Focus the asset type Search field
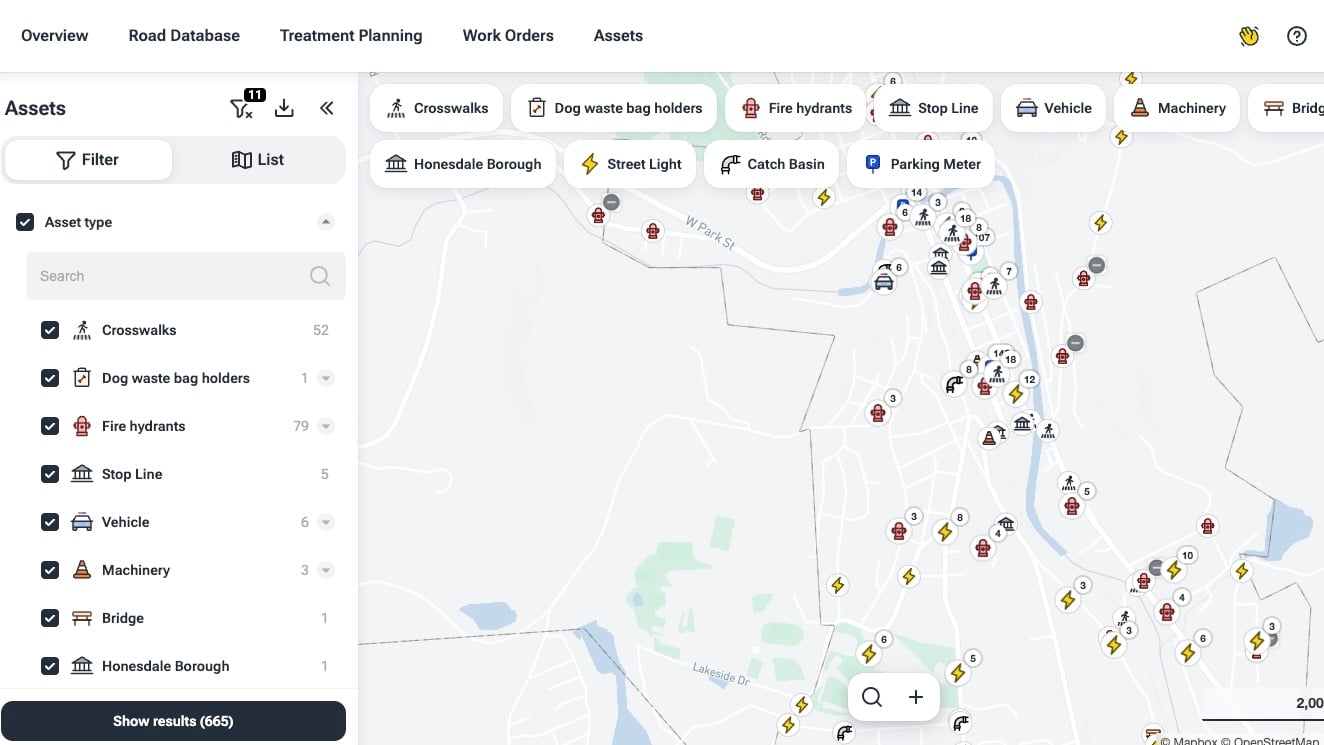1324x745 pixels. 186,276
